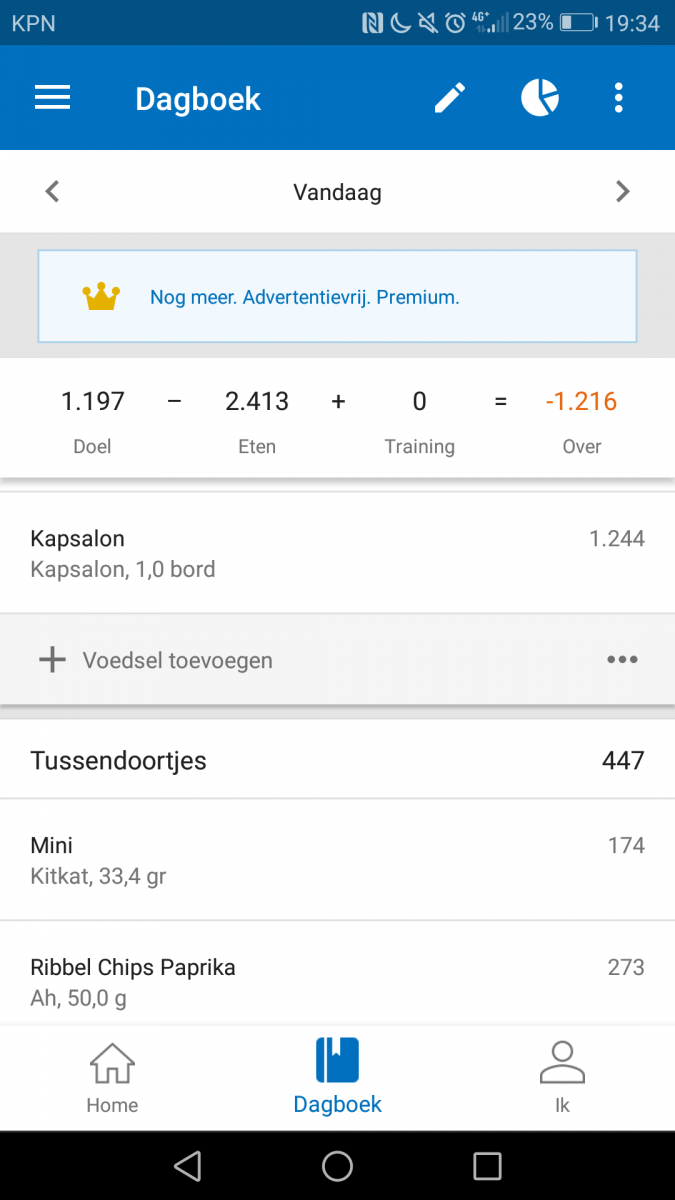Open the Ribbel Chips Paprika entry

[x=337, y=982]
